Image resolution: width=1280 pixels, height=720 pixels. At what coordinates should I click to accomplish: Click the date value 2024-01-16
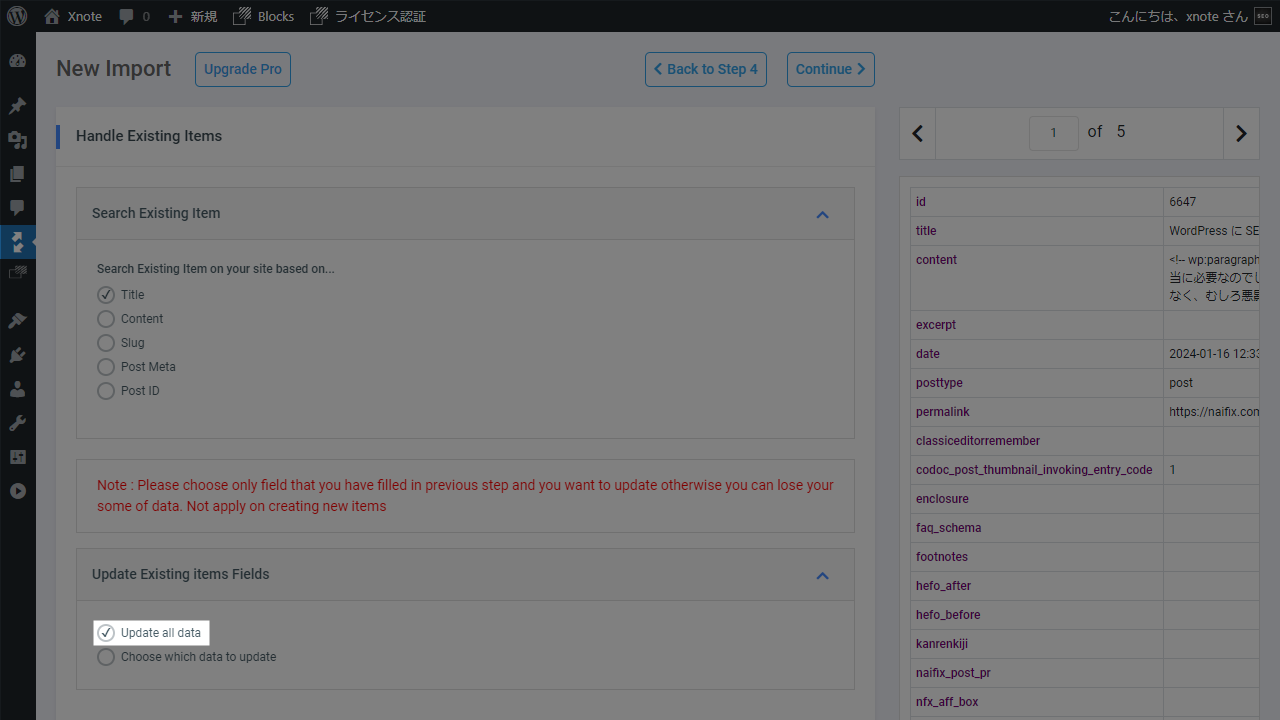pos(1213,354)
